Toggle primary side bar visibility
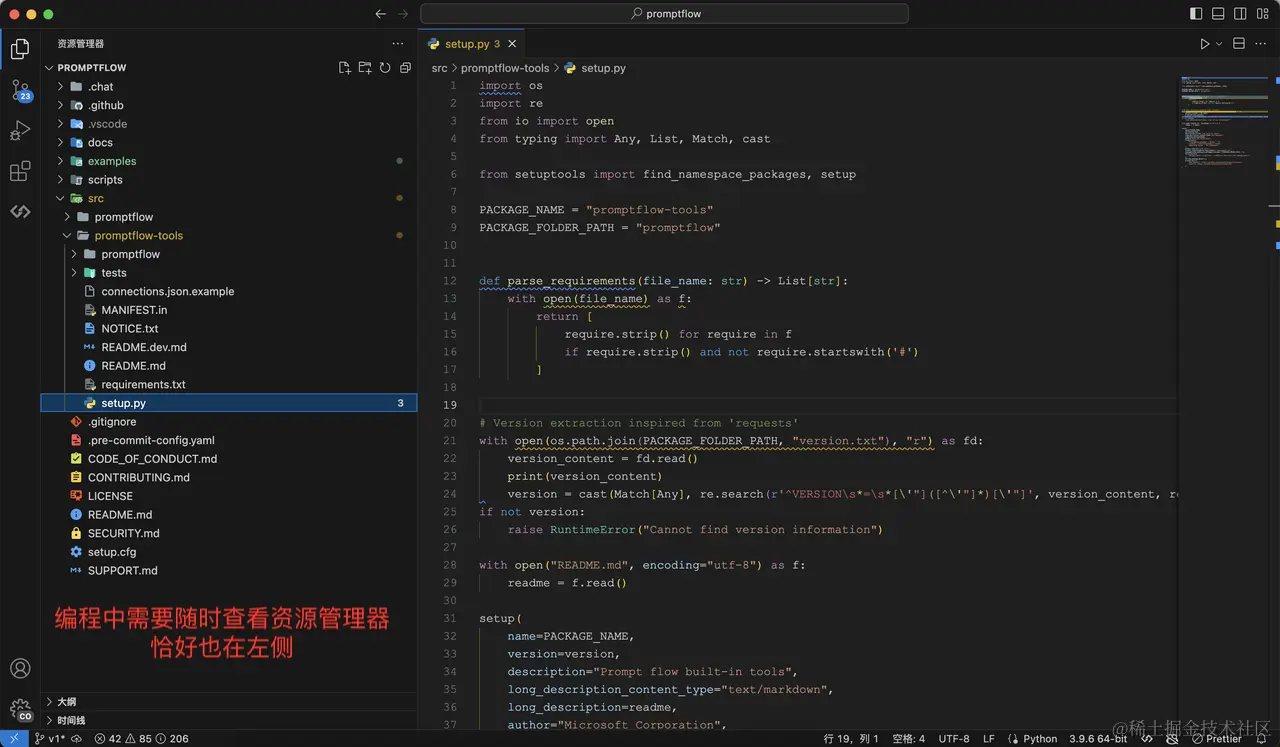Screen dimensions: 1280x747 coord(1196,14)
